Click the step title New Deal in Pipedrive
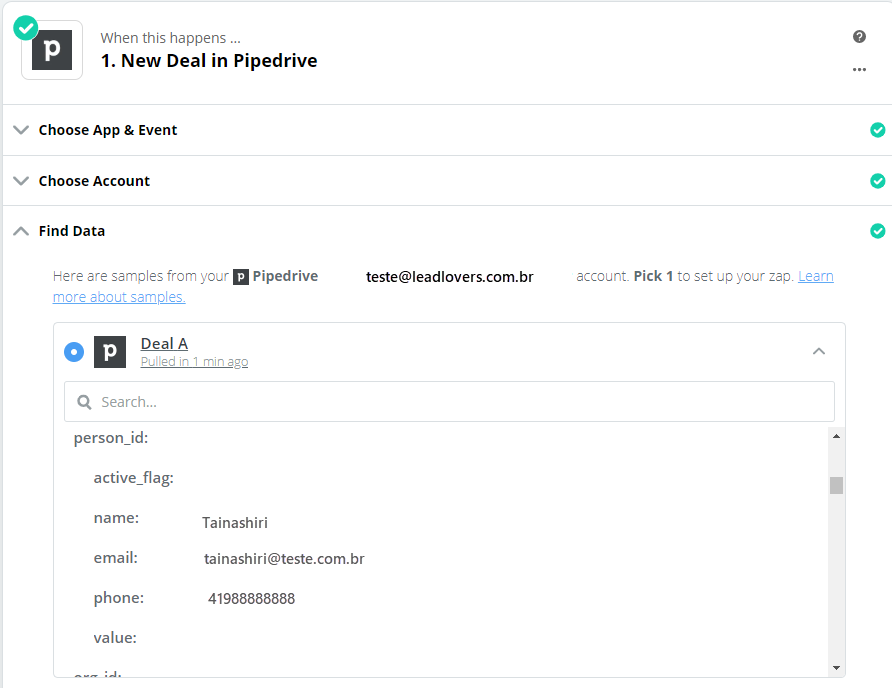Viewport: 892px width, 688px height. tap(209, 60)
